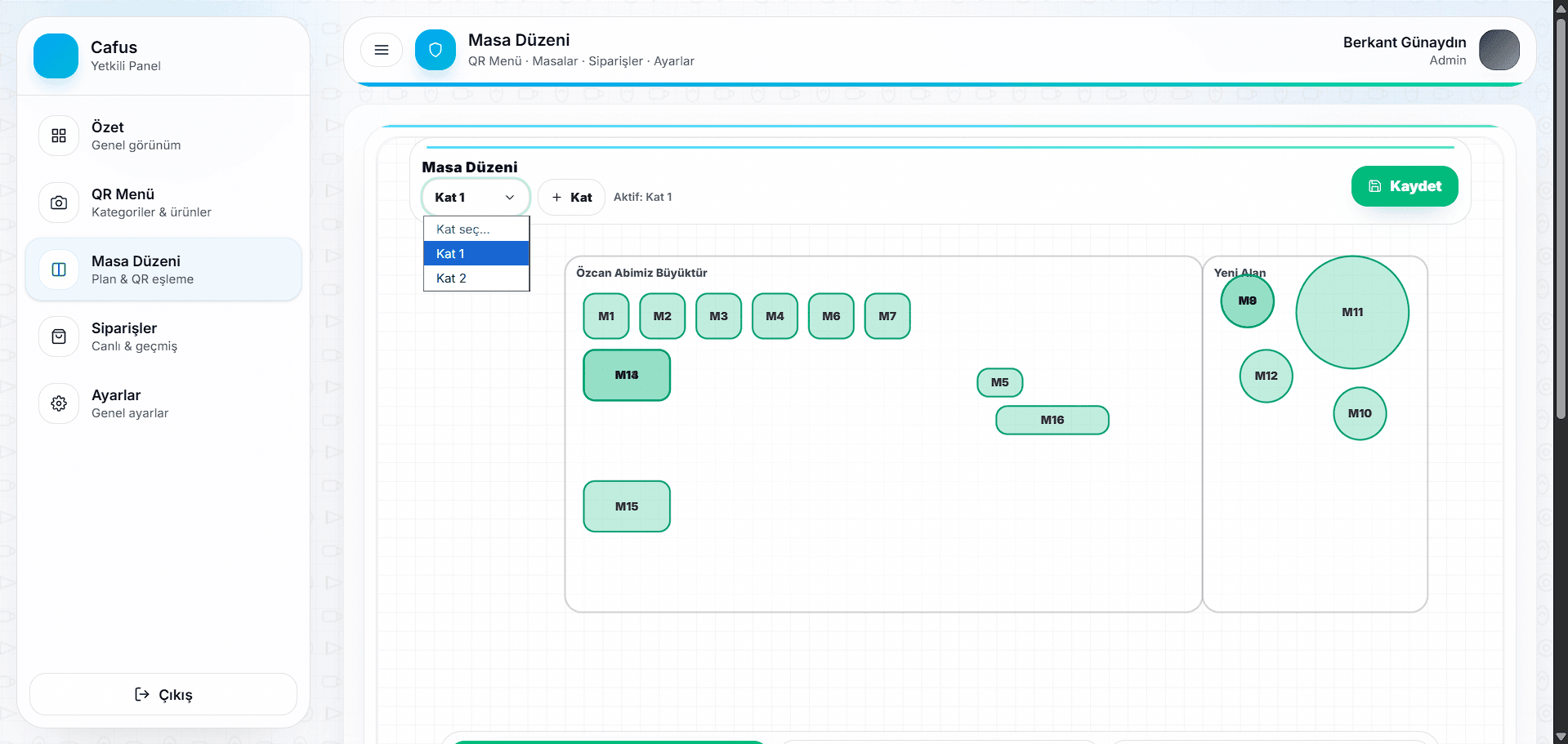Click the blue Cafus logo
The image size is (1568, 744).
(x=56, y=56)
